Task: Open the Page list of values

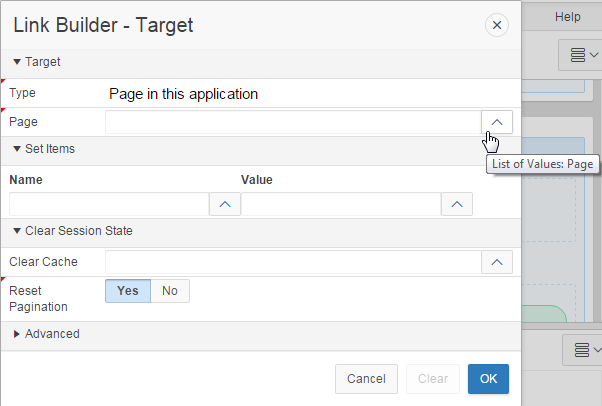Action: coord(497,121)
